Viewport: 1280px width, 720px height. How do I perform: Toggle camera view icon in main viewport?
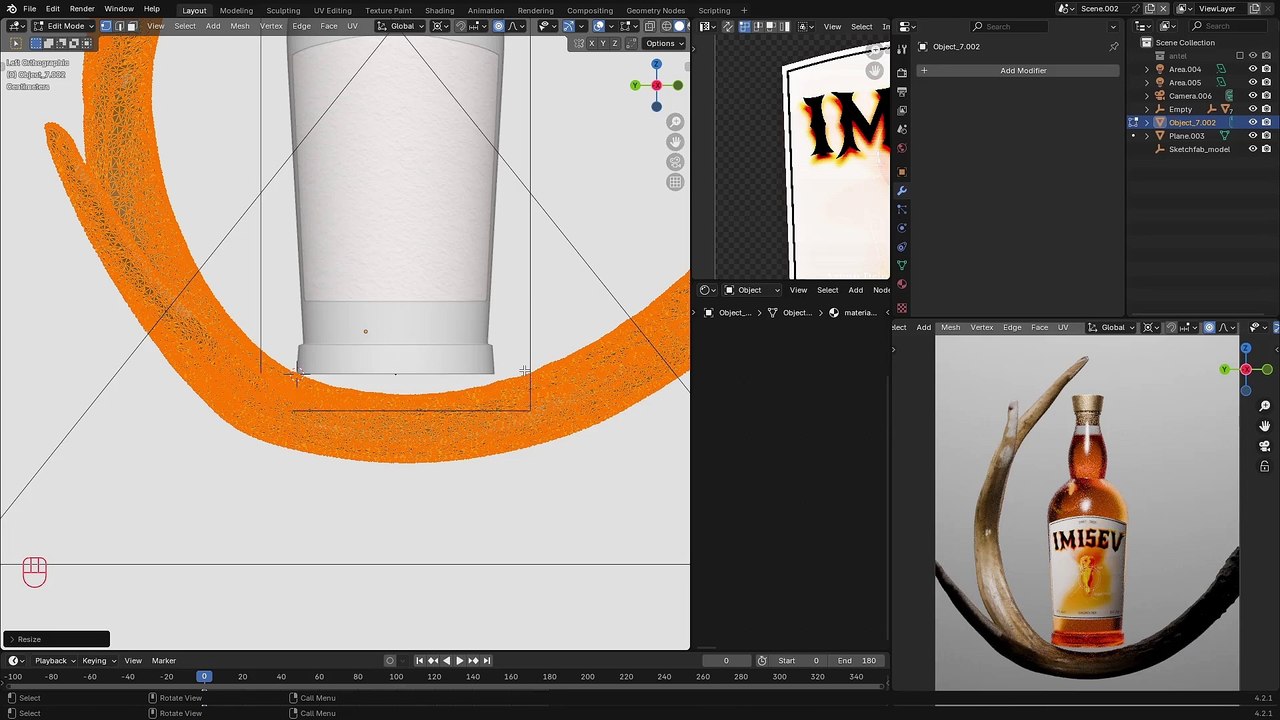(x=675, y=162)
